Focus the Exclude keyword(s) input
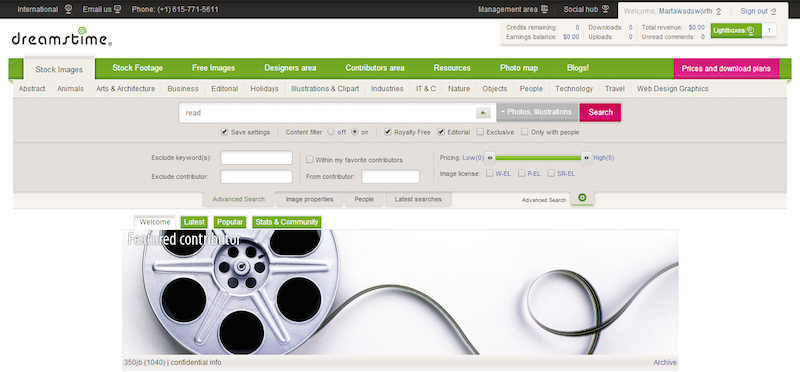Viewport: 800px width, 372px height. 256,158
